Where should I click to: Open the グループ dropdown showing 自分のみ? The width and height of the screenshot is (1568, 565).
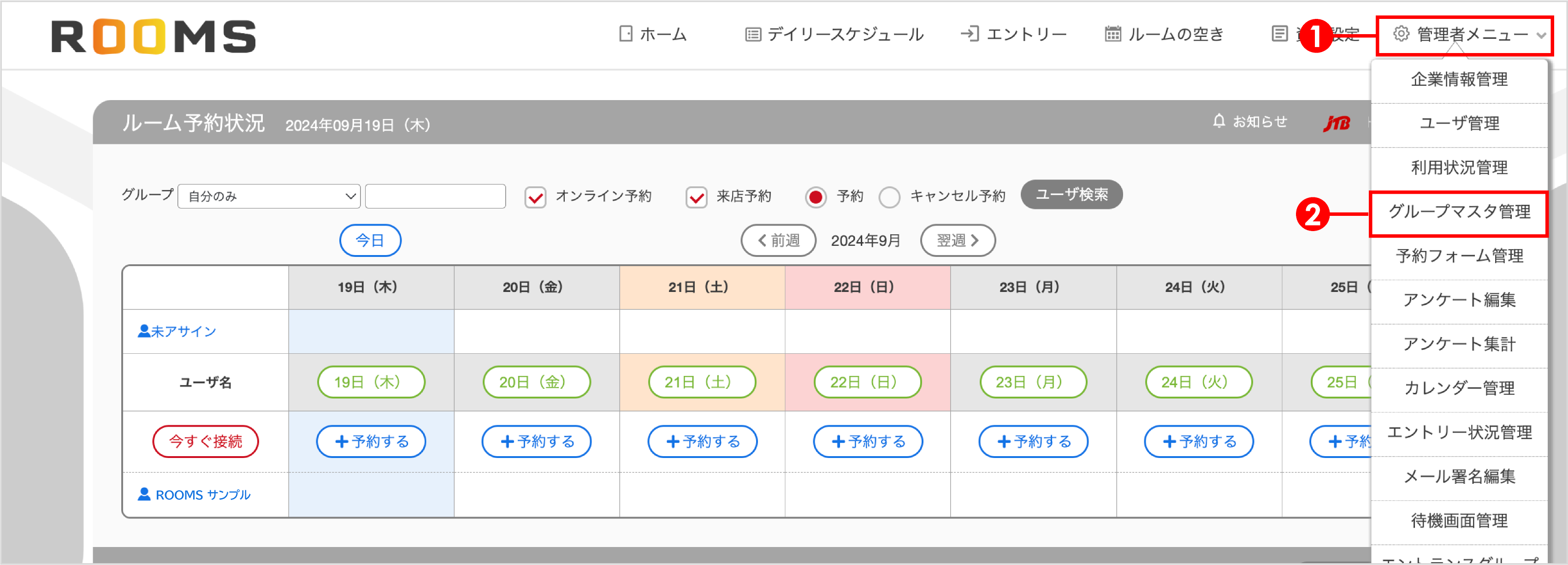pyautogui.click(x=268, y=196)
